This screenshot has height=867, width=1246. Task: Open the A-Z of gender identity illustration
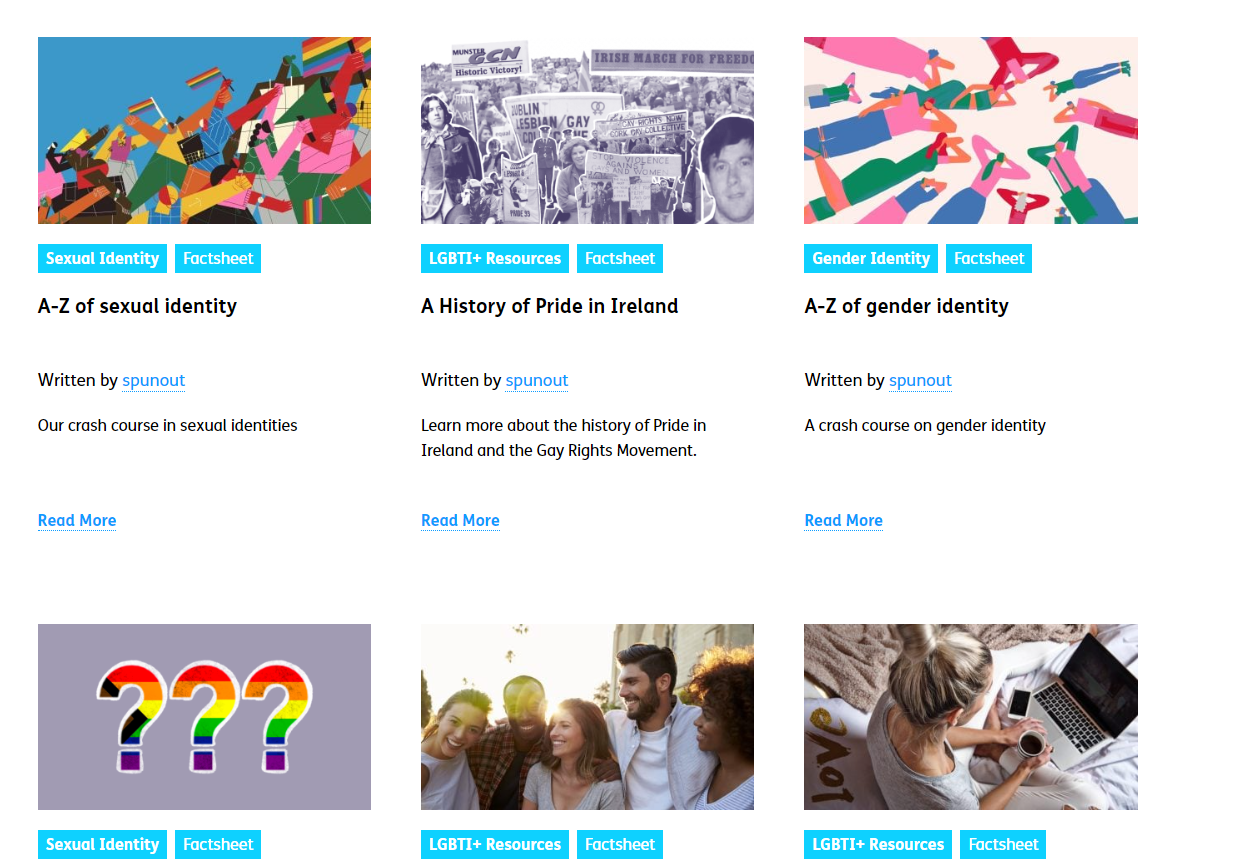pos(970,130)
